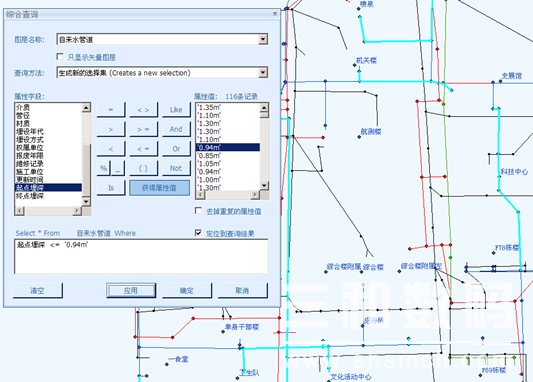The image size is (533, 382).
Task: Insert the Not operator
Action: (176, 168)
